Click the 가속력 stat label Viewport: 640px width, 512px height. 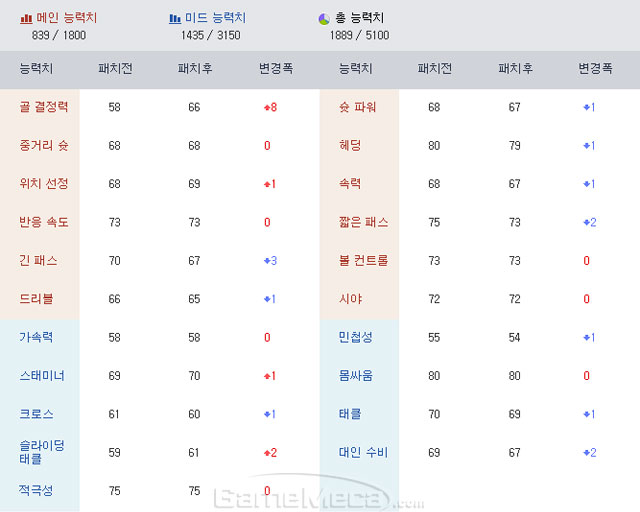[x=36, y=337]
